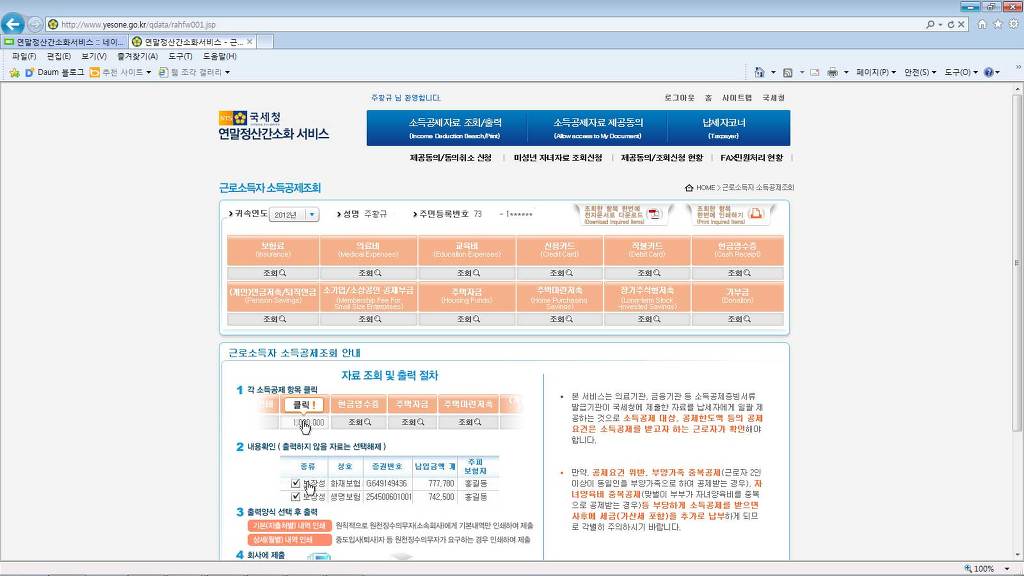Click the printer icon in command bar
Viewport: 1024px width, 576px height.
point(833,72)
